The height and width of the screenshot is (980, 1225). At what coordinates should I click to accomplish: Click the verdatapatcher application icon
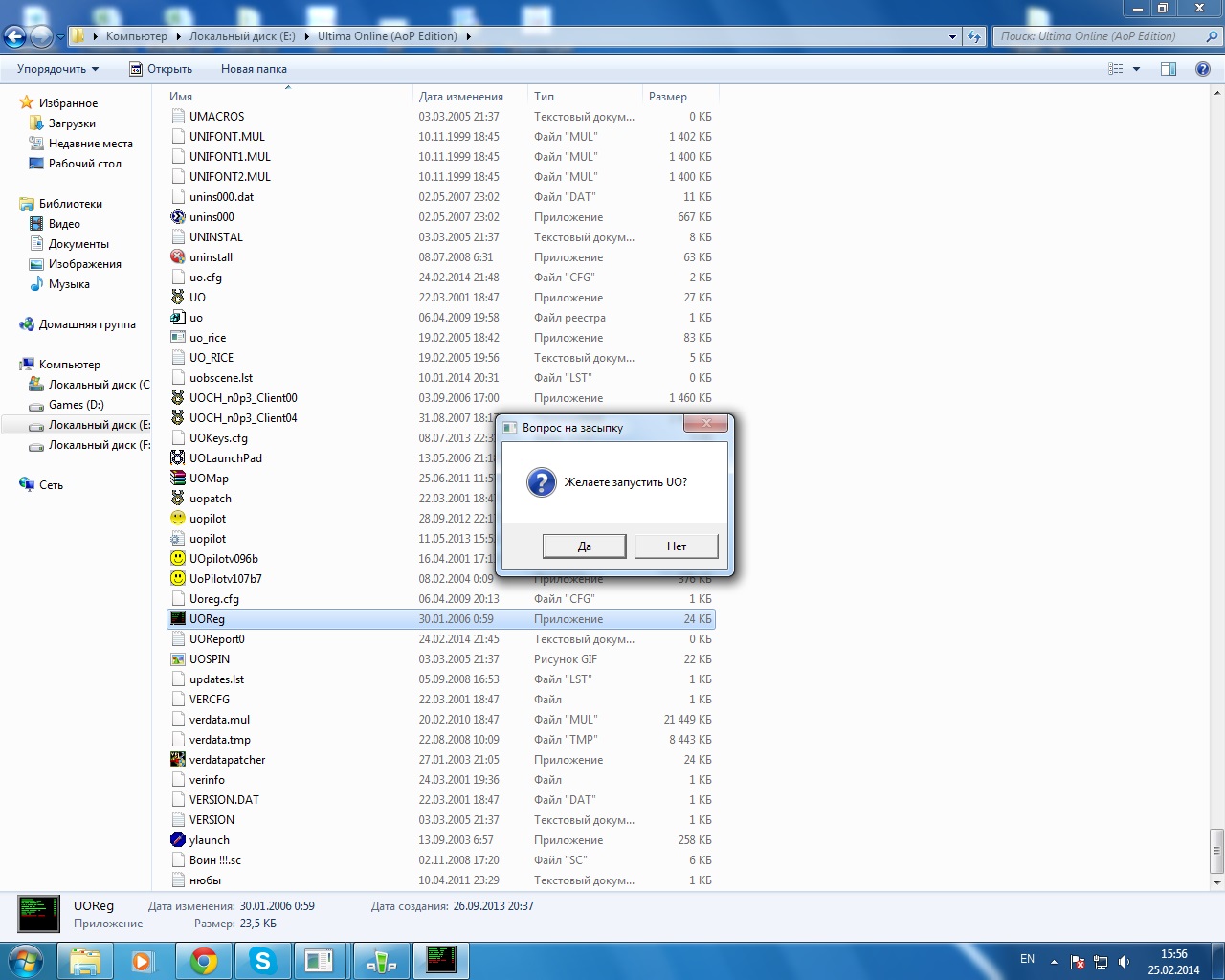click(x=178, y=760)
